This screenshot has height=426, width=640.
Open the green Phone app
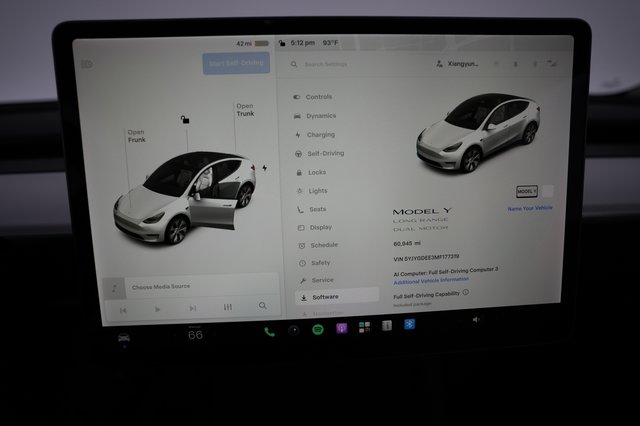click(269, 332)
